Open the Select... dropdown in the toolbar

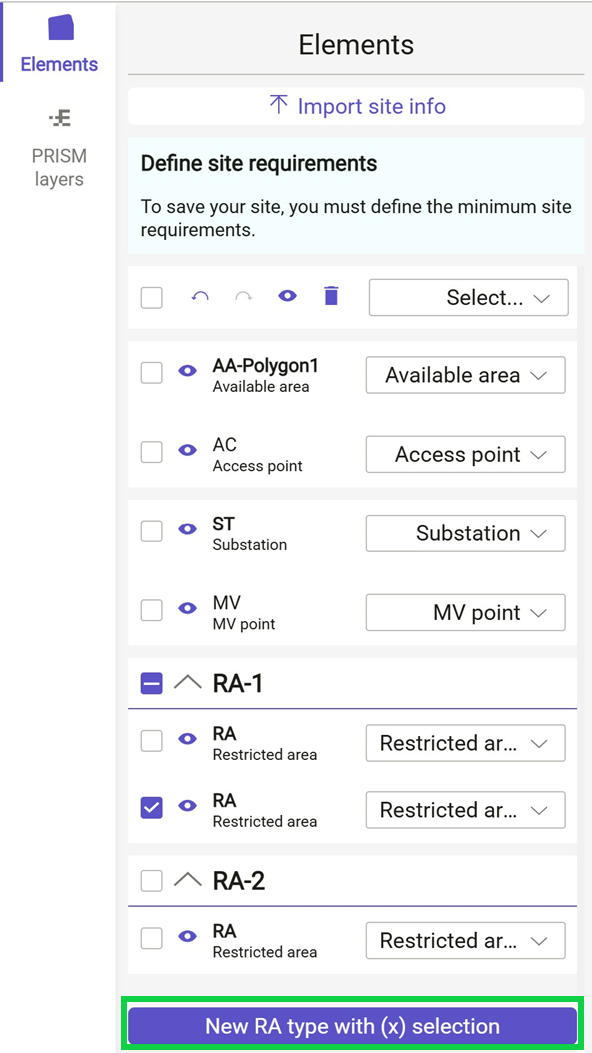click(468, 297)
